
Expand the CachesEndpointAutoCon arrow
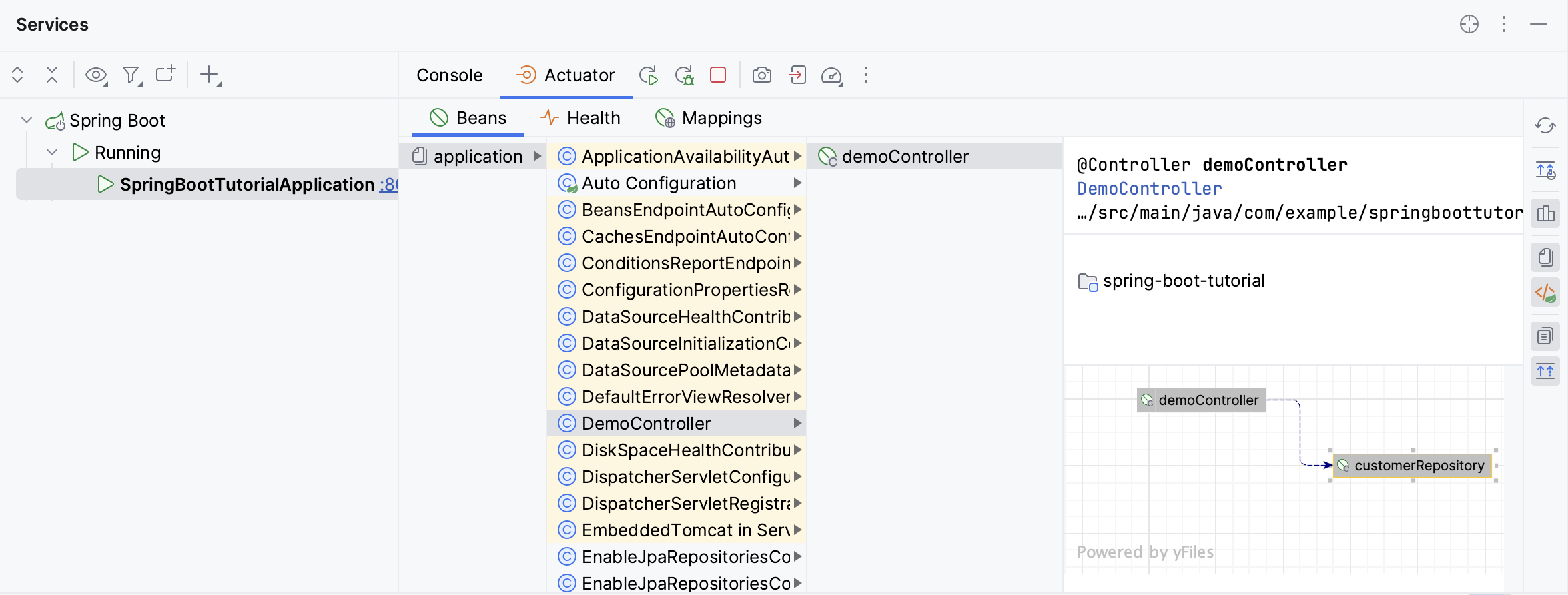(797, 236)
